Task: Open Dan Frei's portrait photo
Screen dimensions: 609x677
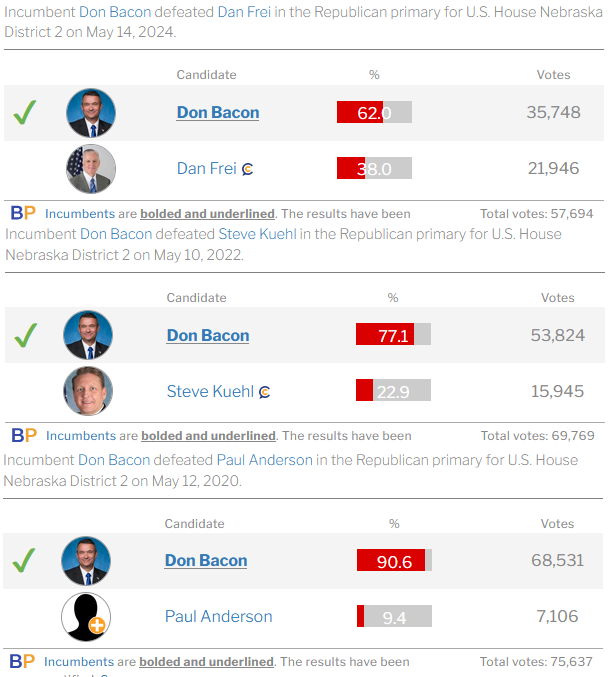Action: [x=91, y=169]
